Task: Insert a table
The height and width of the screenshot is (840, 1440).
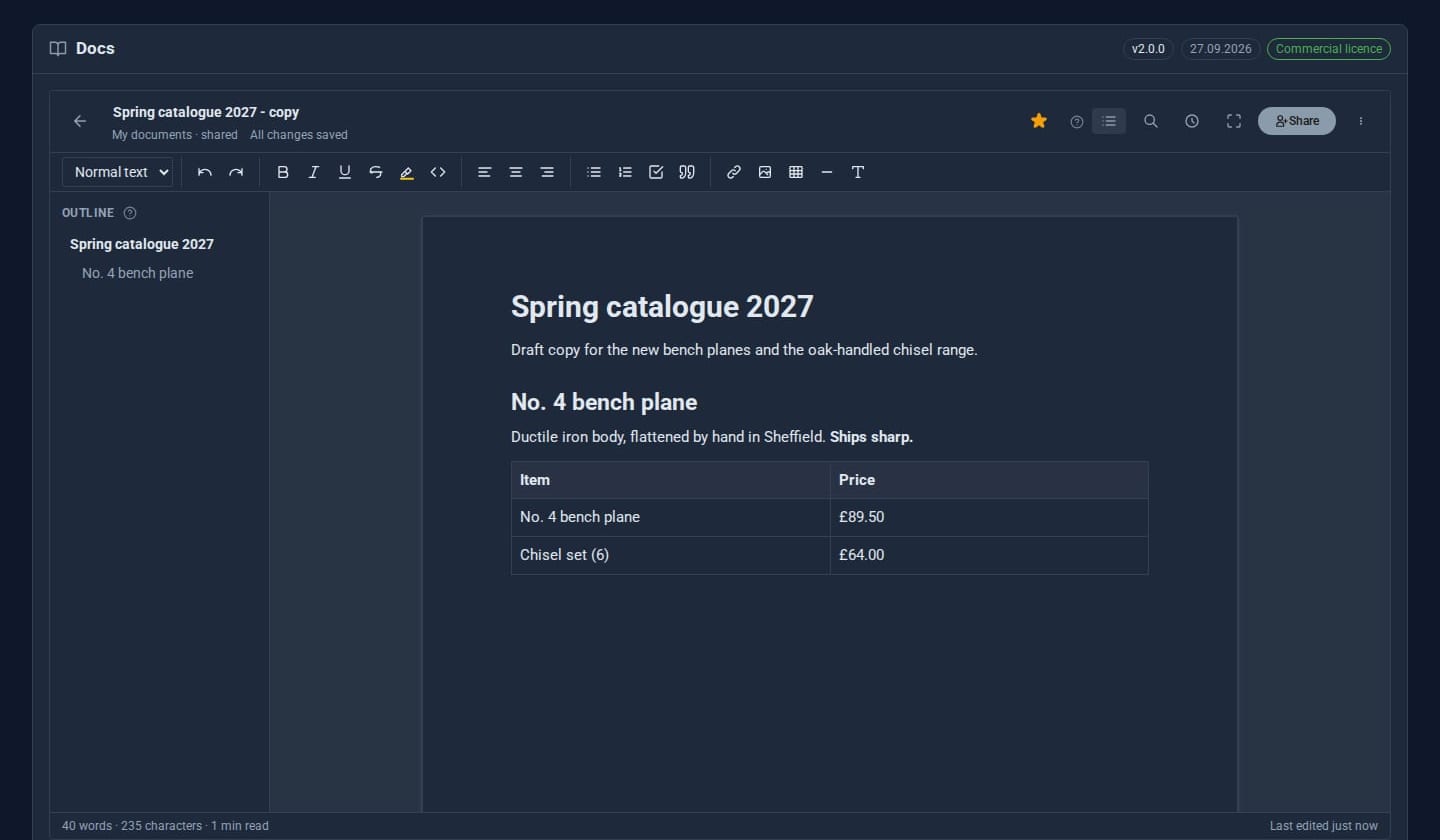Action: tap(796, 172)
